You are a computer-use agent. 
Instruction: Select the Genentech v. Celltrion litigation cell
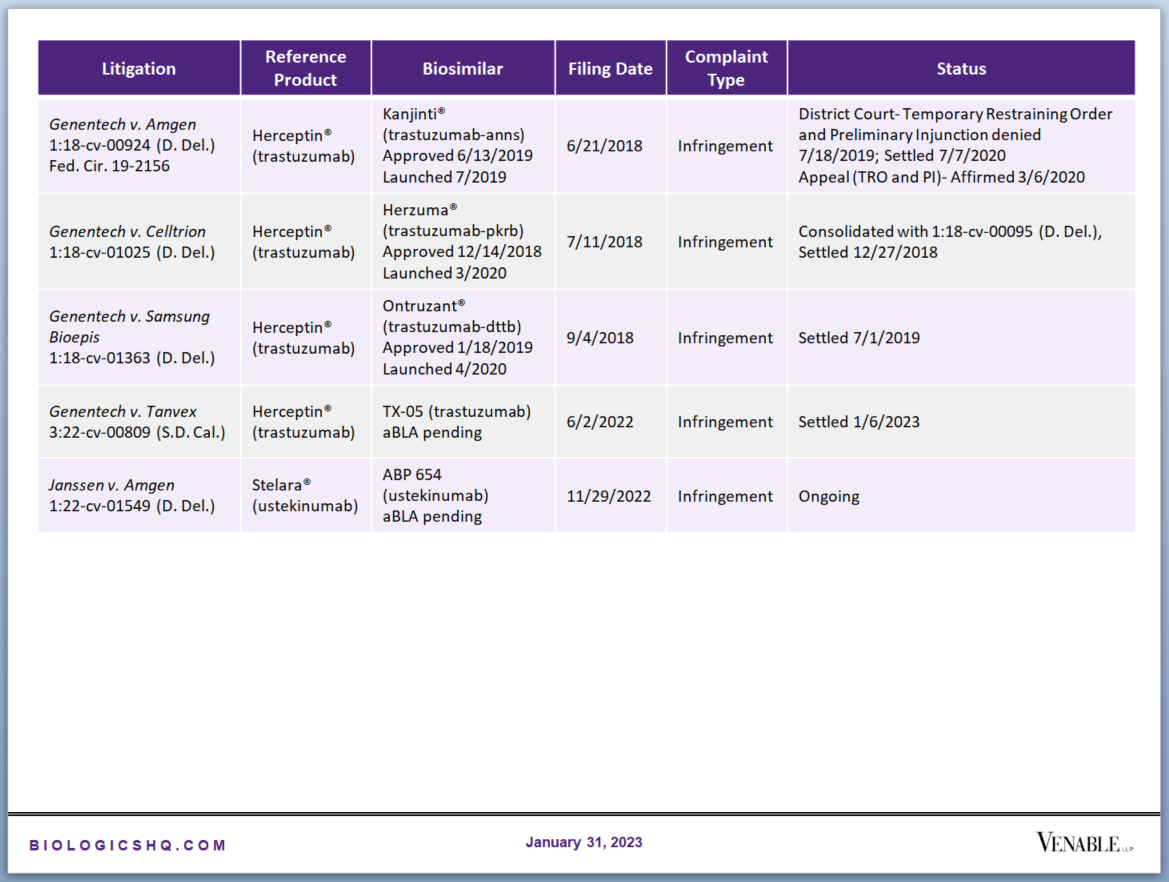[x=139, y=242]
